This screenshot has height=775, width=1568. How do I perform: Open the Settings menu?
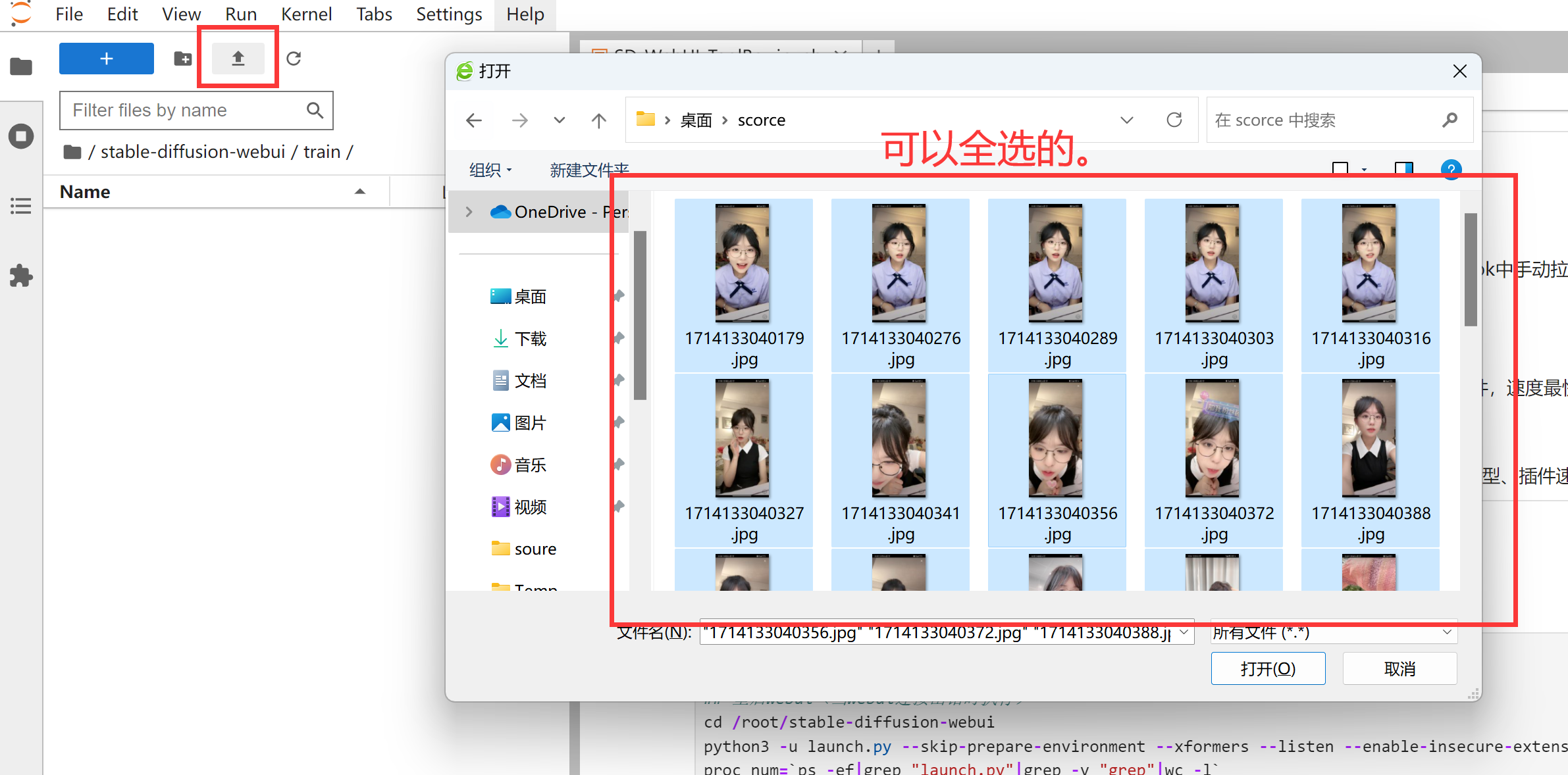[x=449, y=14]
